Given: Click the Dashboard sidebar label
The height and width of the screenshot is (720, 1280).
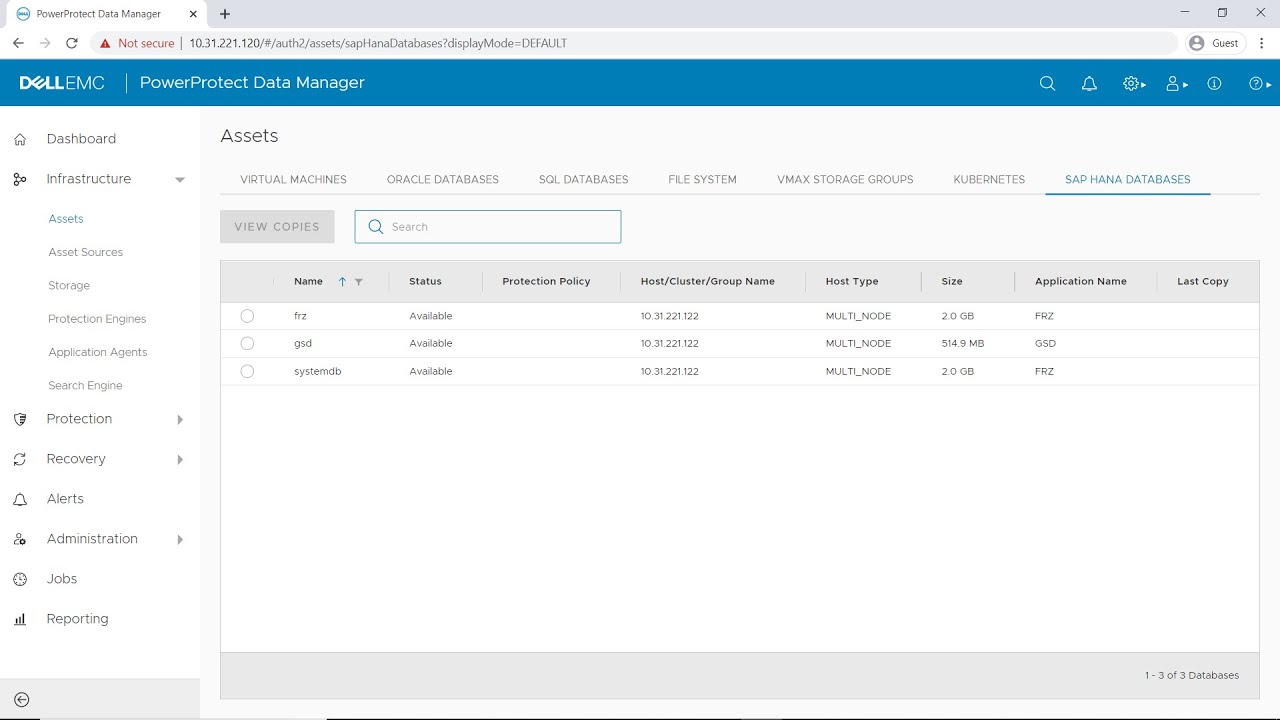Looking at the screenshot, I should coord(81,139).
